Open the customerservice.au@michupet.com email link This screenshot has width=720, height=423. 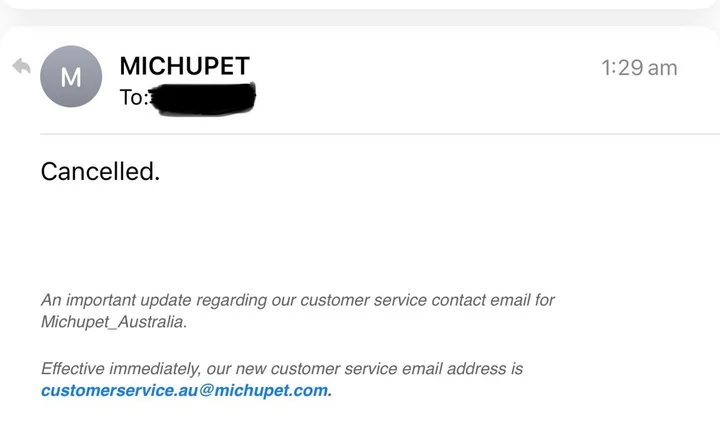pyautogui.click(x=184, y=390)
